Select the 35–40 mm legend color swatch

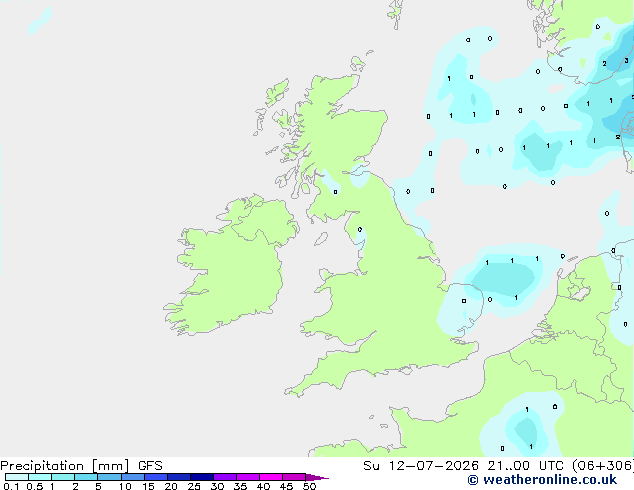248,477
